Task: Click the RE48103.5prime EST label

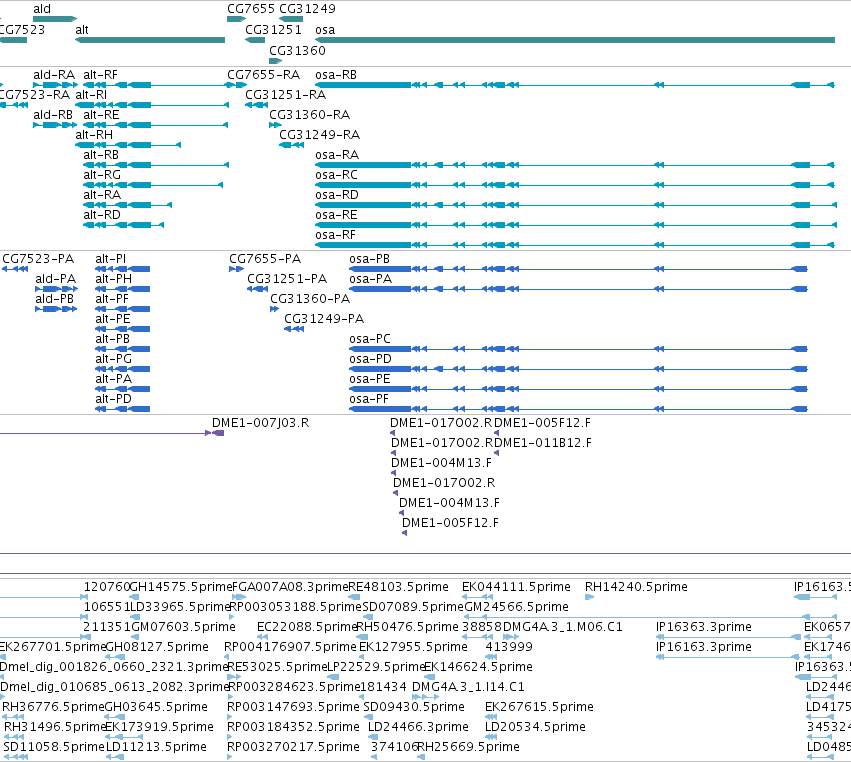Action: coord(398,587)
